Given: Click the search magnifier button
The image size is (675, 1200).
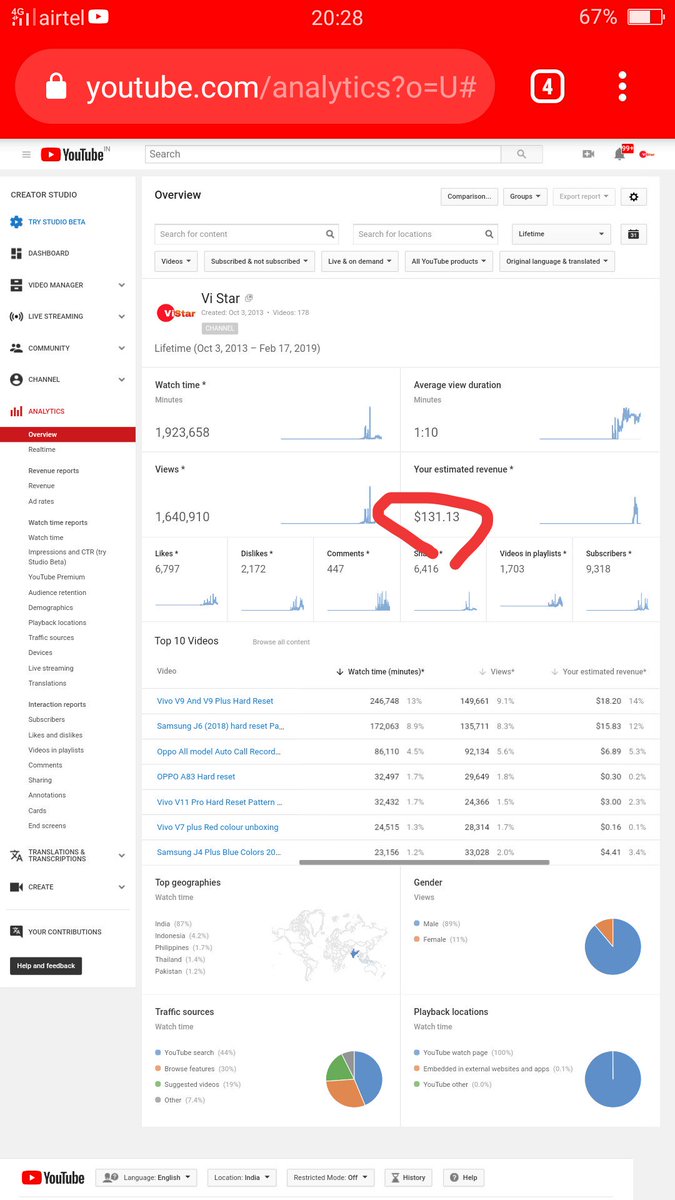Looking at the screenshot, I should pos(521,154).
